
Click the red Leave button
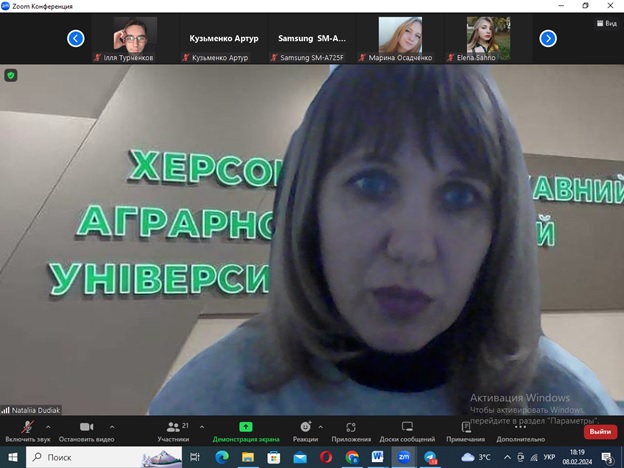600,432
